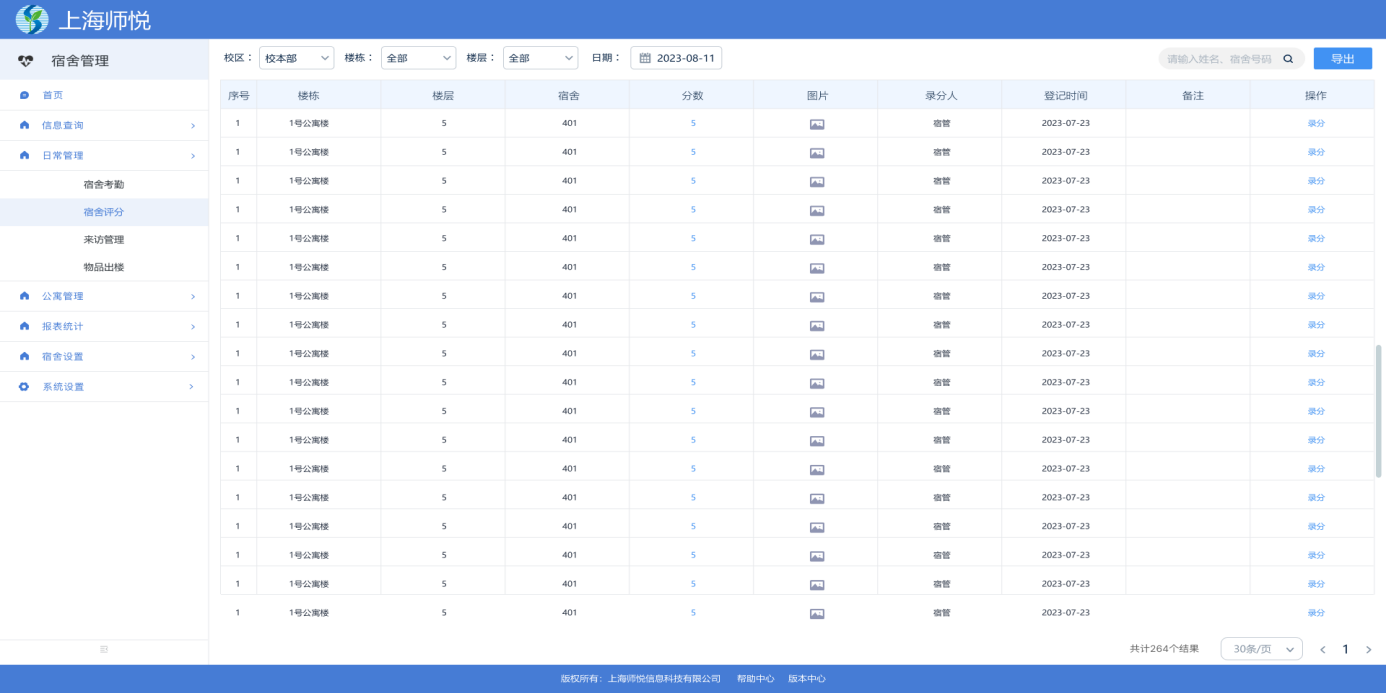
Task: Click the 系统设置 gear icon
Action: click(25, 386)
